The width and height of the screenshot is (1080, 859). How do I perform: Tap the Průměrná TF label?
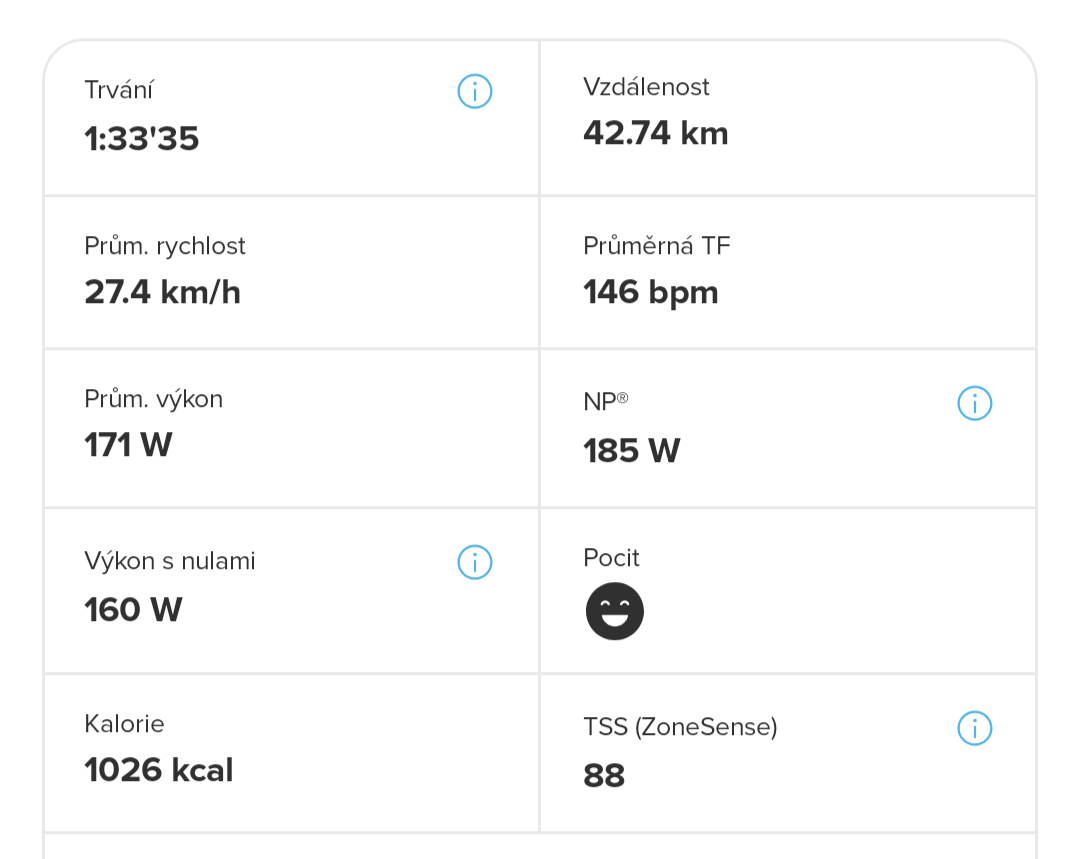coord(657,246)
